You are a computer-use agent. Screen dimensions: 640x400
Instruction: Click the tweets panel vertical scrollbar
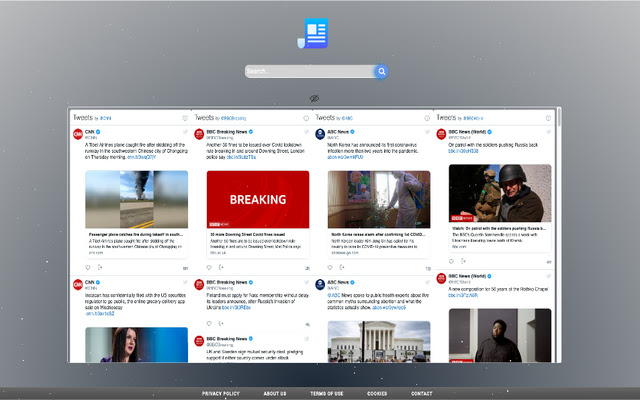tap(559, 118)
